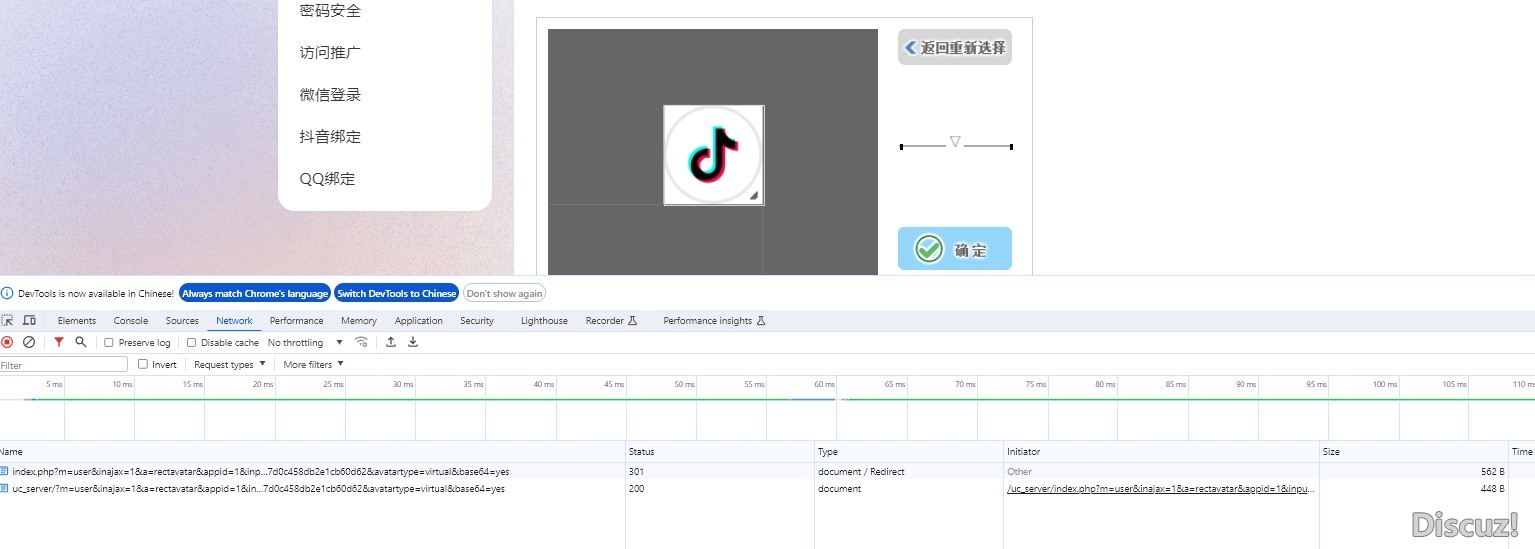Open network search with magnifier icon
Screen dimensions: 1535x549
tap(81, 342)
